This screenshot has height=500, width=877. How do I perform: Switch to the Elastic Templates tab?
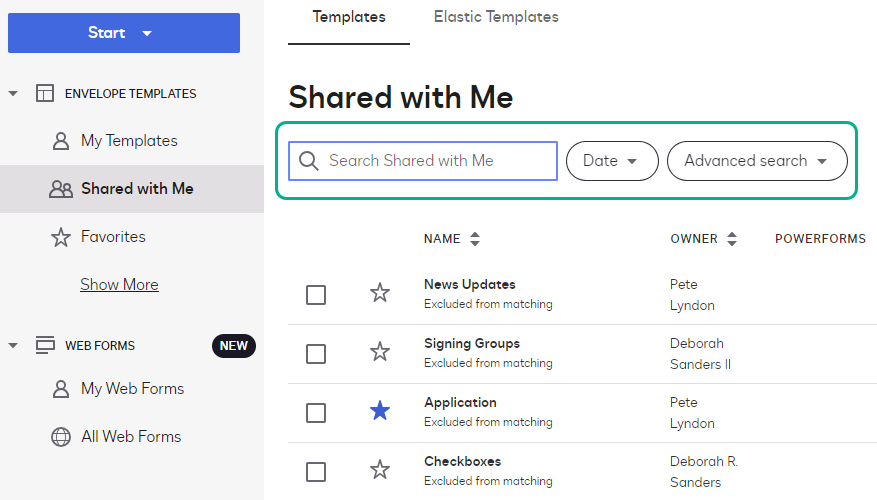pos(496,17)
